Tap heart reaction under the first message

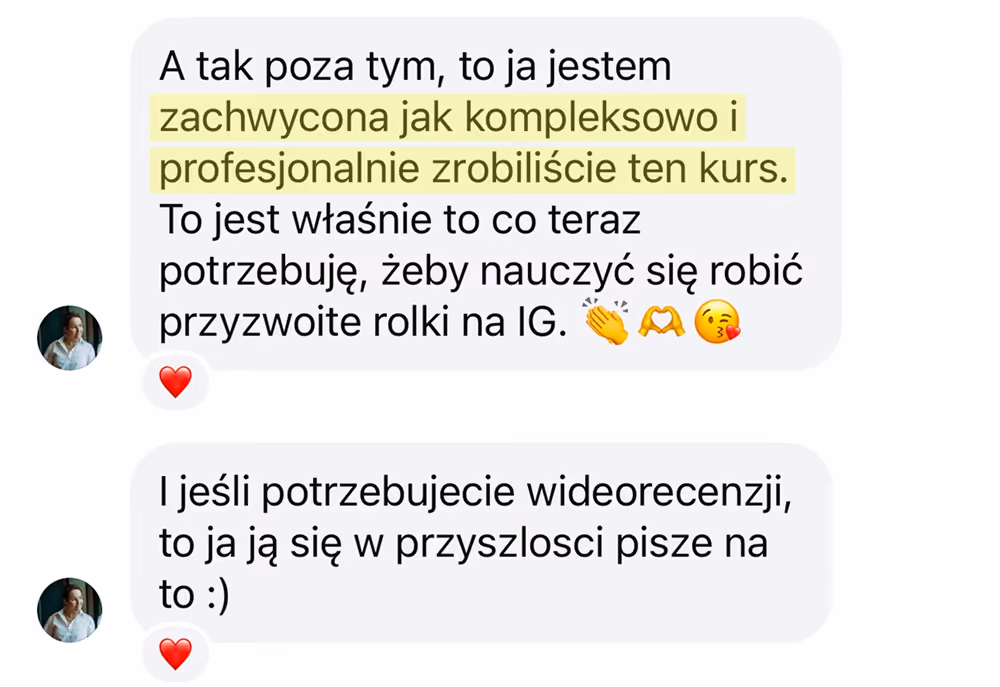pos(175,382)
